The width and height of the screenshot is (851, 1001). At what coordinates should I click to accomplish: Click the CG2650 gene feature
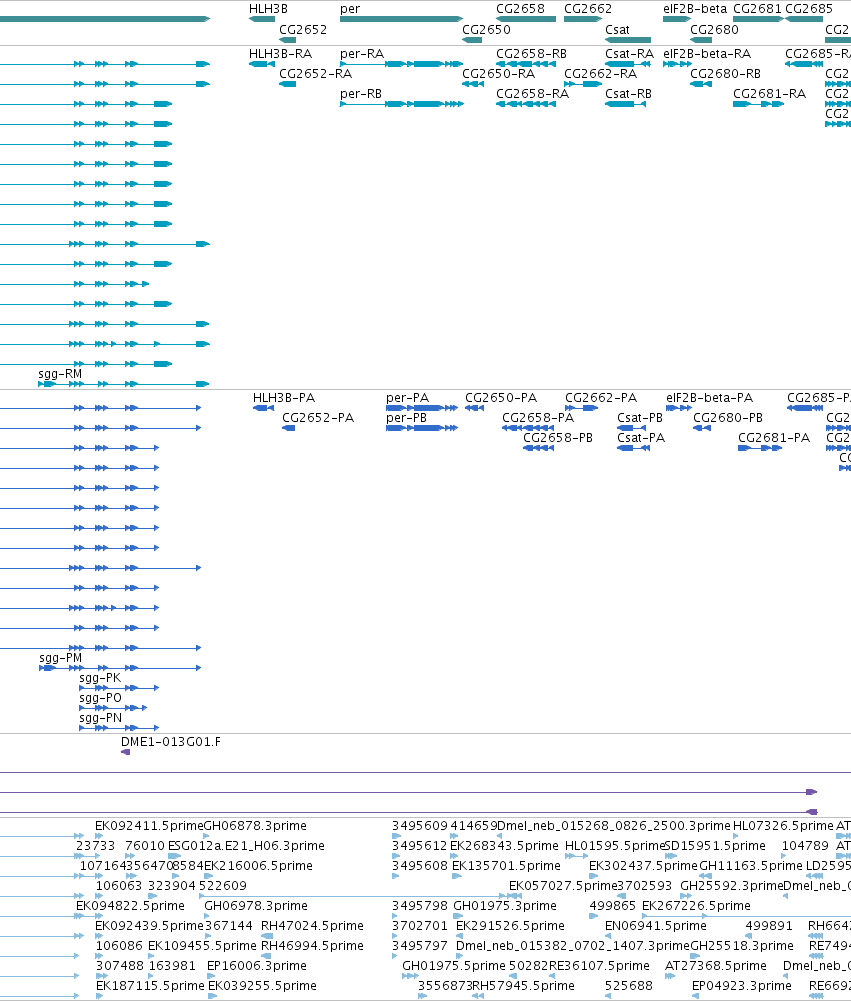pos(472,40)
